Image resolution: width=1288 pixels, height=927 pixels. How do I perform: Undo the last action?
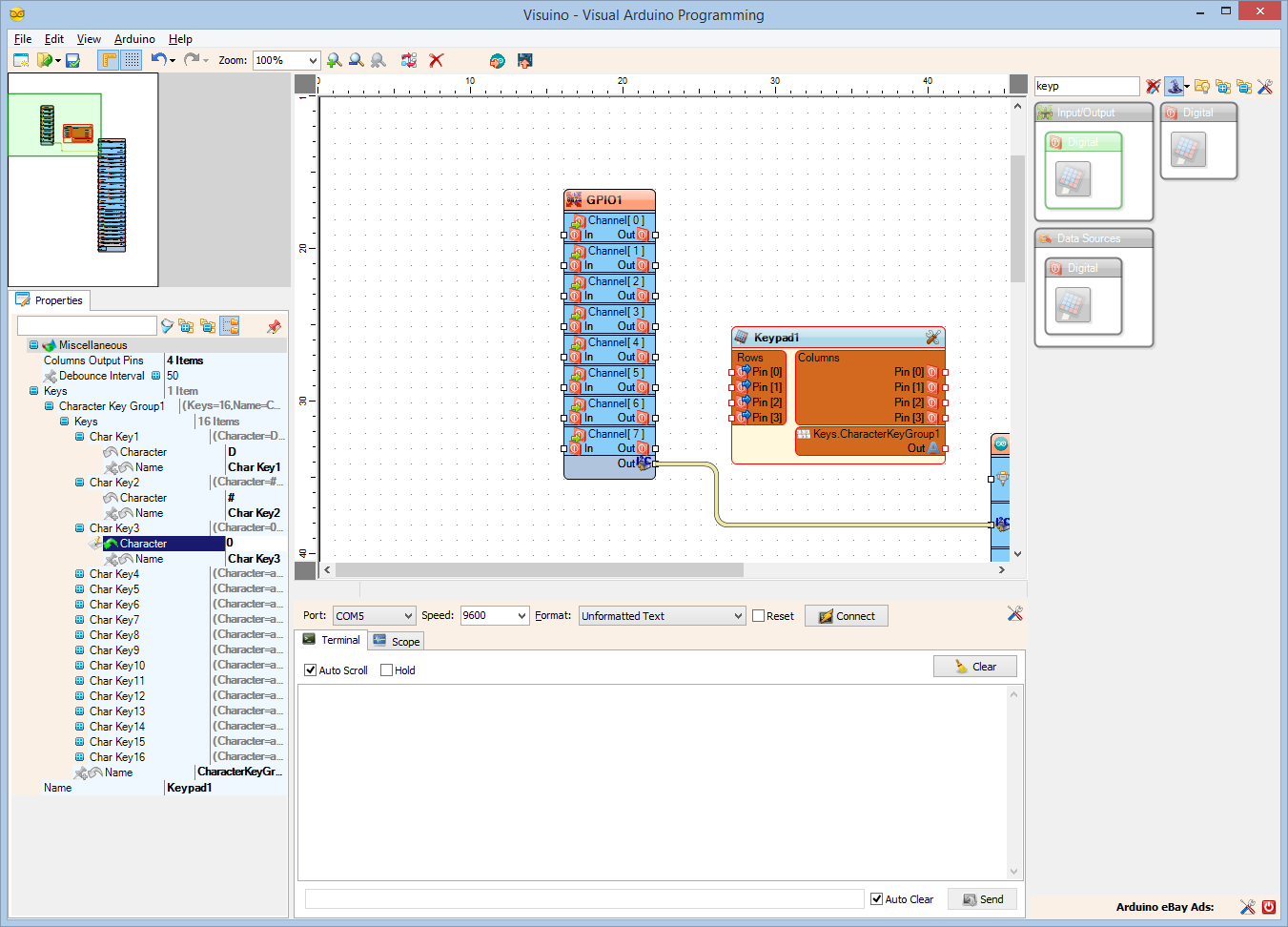158,59
